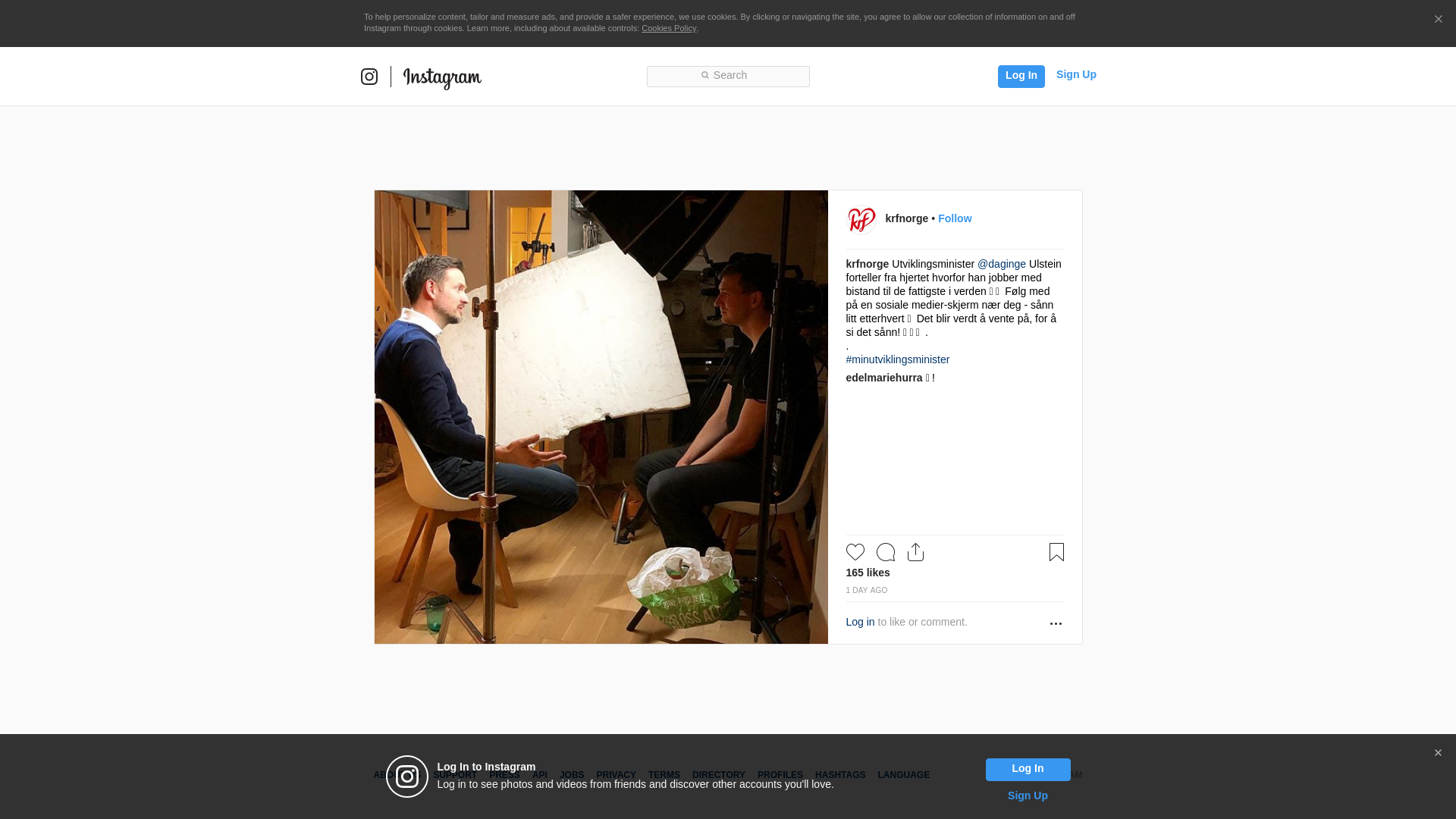The image size is (1456, 819).
Task: Click the Instagram wordmark logo
Action: 442,78
